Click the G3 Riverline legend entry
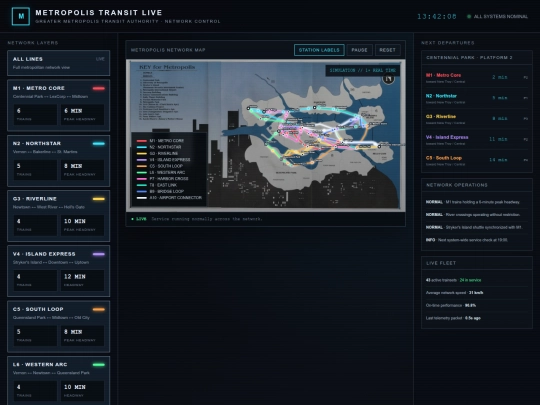 click(157, 154)
